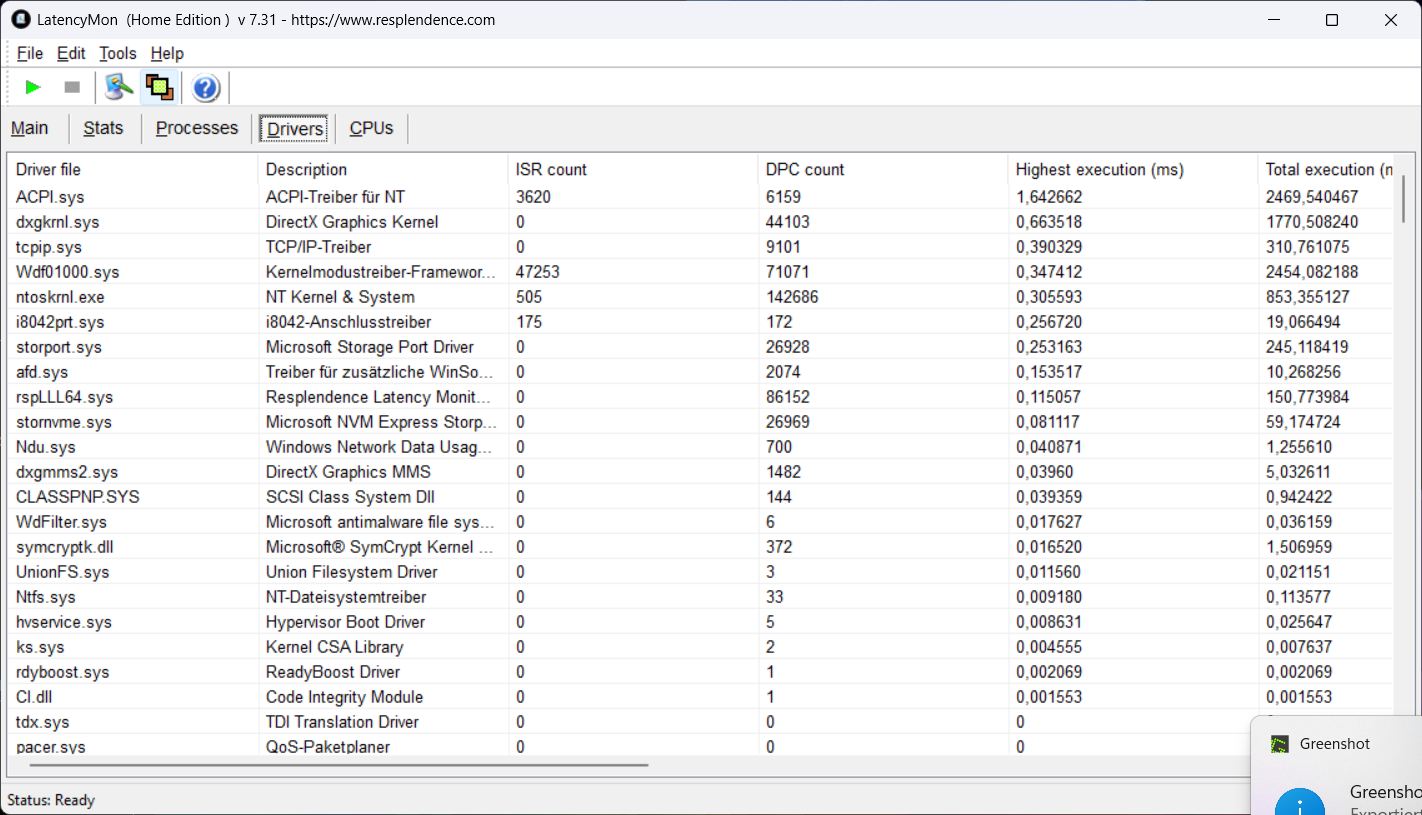
Task: Open the Edit menu
Action: tap(71, 53)
